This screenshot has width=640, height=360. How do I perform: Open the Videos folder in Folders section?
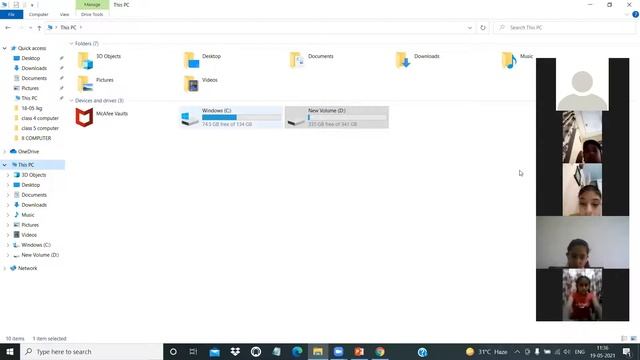click(191, 84)
